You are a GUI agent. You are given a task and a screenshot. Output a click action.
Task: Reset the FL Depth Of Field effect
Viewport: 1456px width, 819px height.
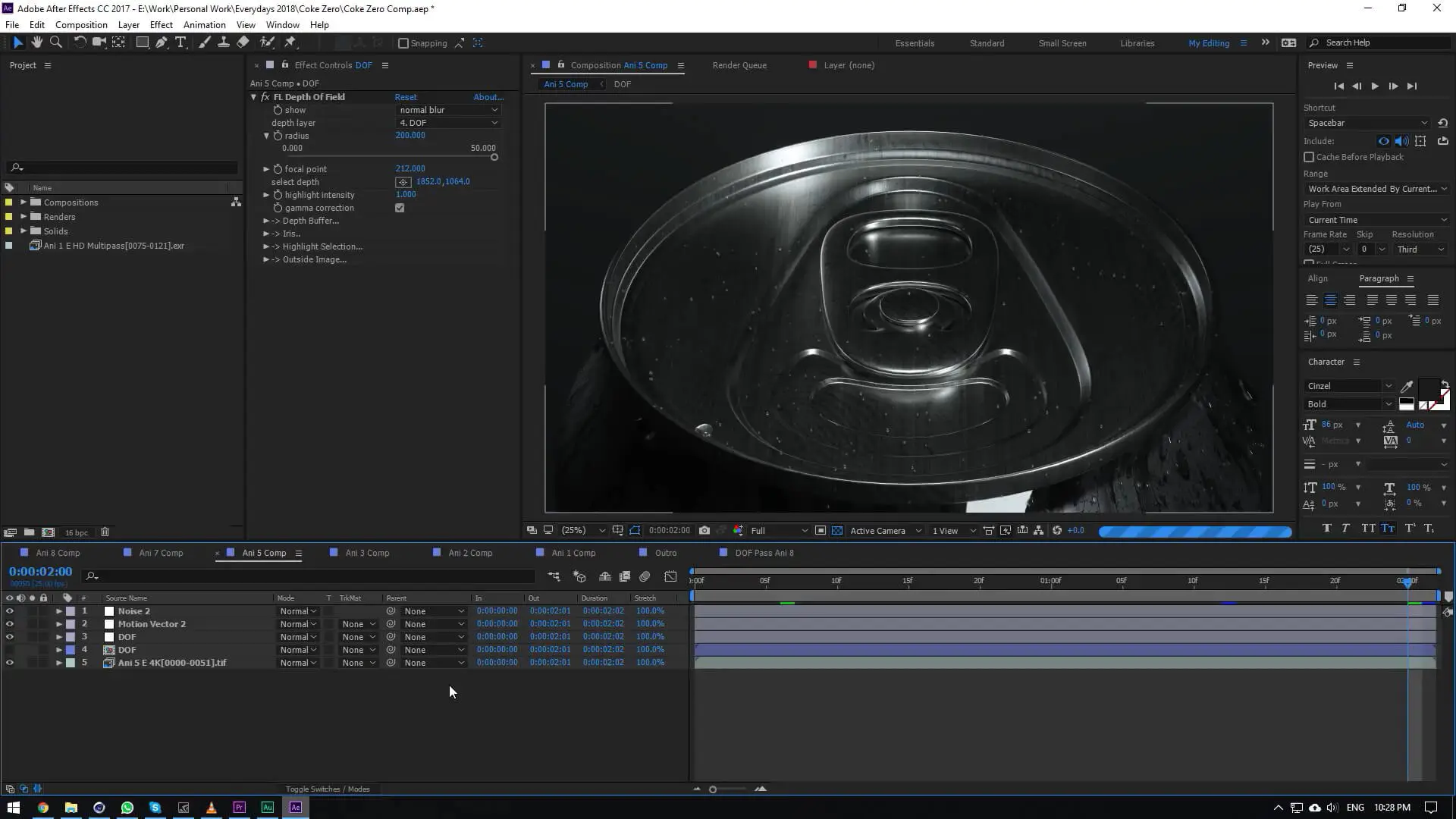point(406,97)
